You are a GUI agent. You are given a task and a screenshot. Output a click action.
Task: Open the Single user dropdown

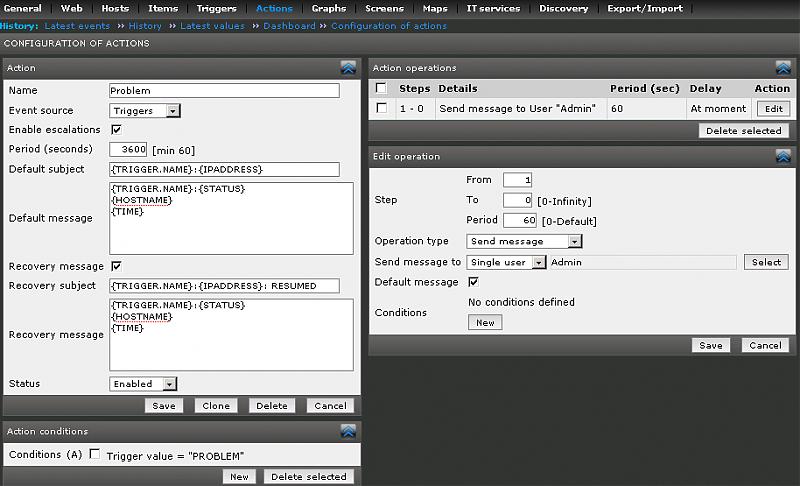[507, 262]
